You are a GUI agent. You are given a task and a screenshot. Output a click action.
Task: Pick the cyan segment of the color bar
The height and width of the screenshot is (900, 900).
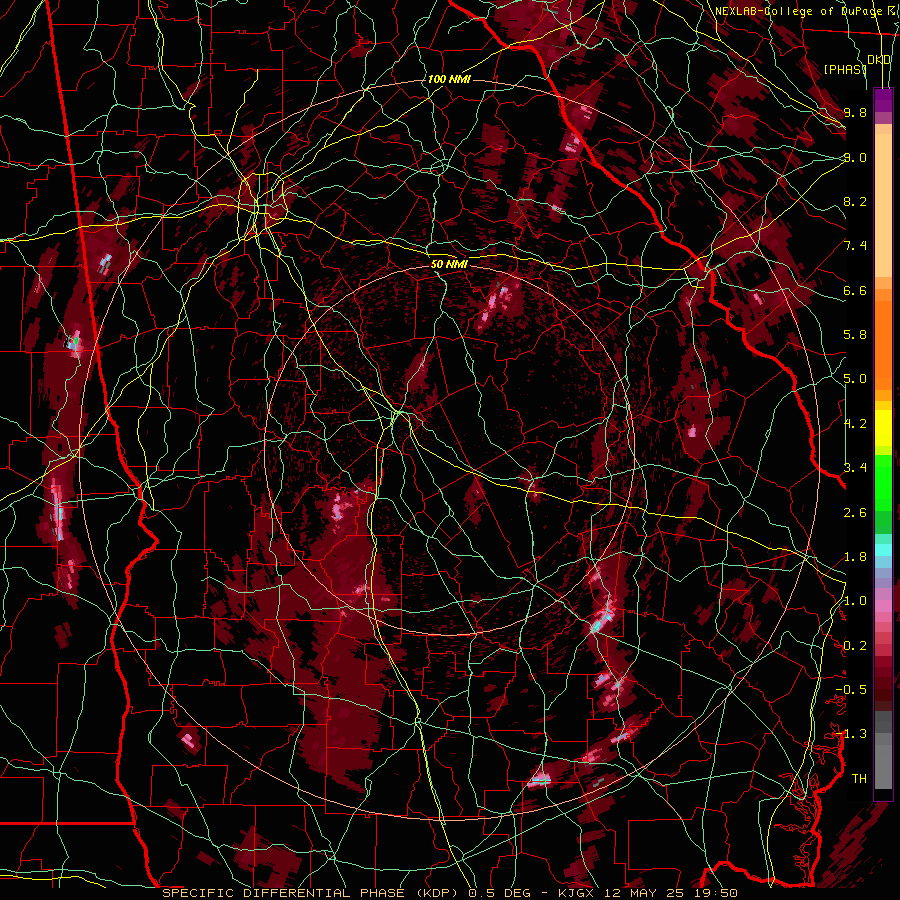[x=883, y=550]
